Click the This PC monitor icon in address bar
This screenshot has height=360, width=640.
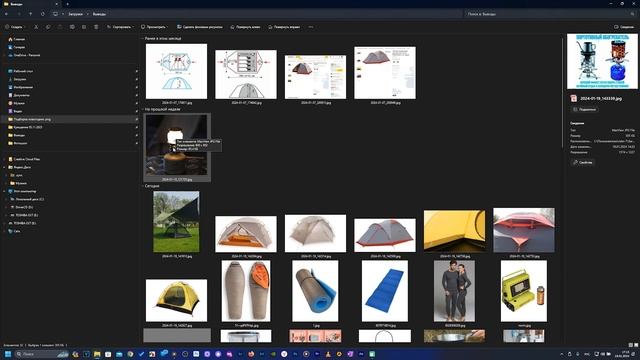[x=55, y=14]
